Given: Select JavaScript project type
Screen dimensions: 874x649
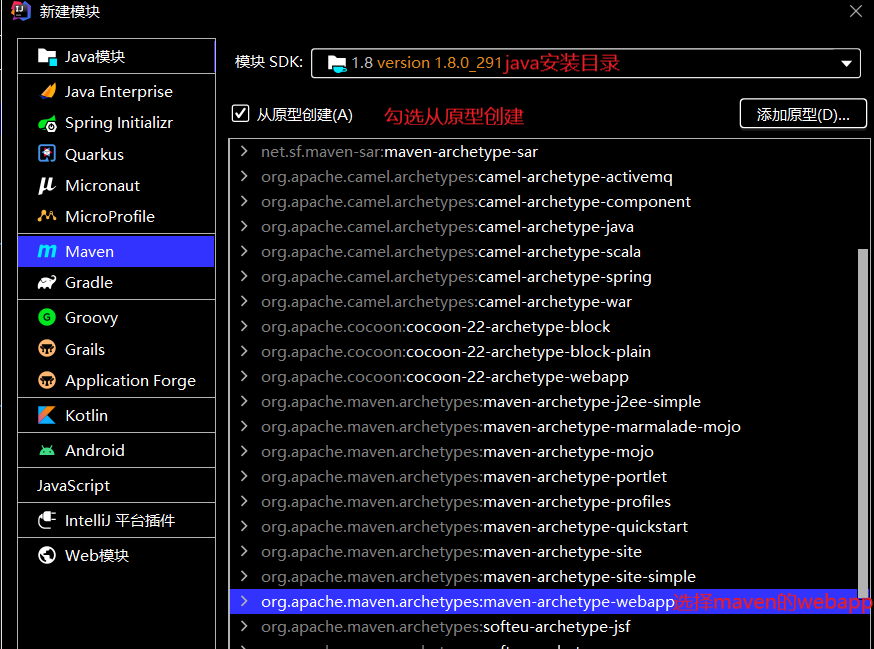Looking at the screenshot, I should coord(116,486).
